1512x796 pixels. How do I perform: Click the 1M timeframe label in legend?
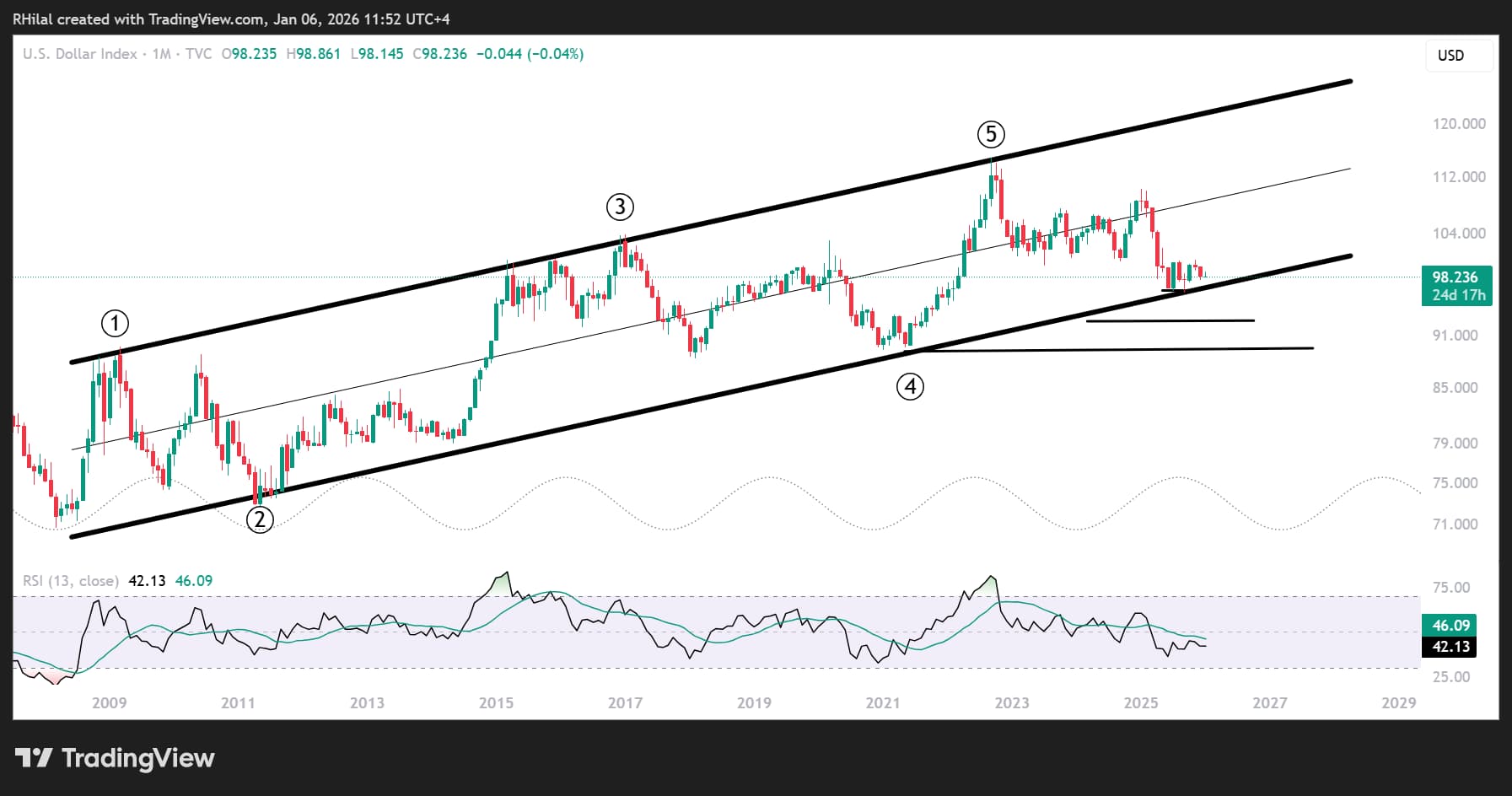[x=161, y=54]
